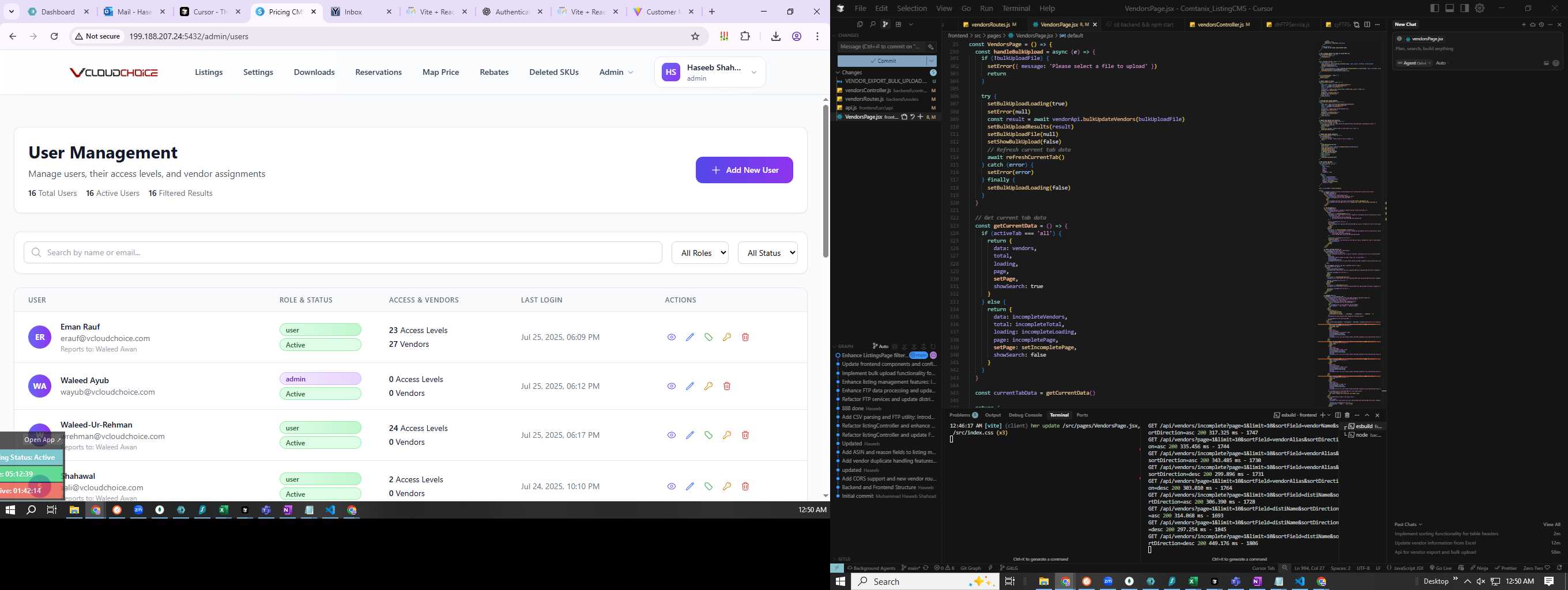Click key icon in Waleed Ayub row

click(708, 386)
